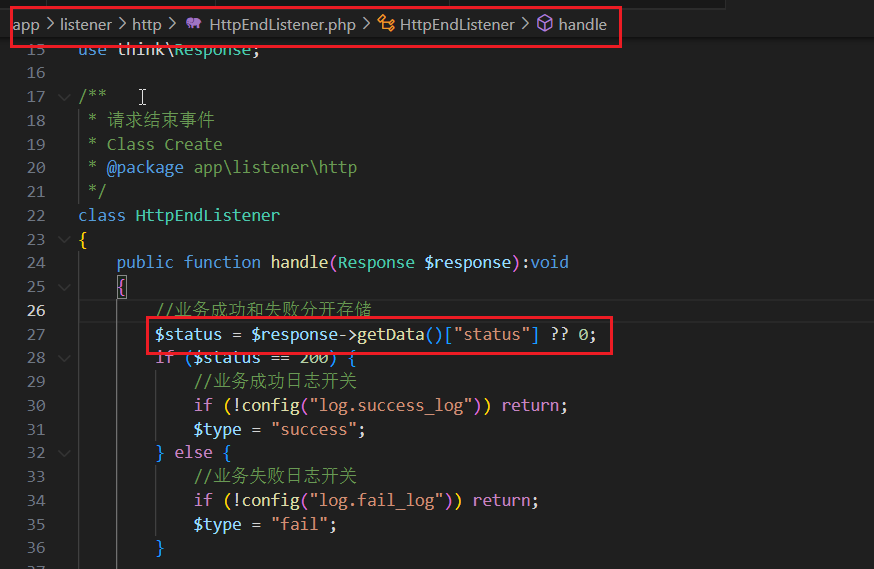
Task: Collapse the class body fold at line 23
Action: (x=64, y=240)
